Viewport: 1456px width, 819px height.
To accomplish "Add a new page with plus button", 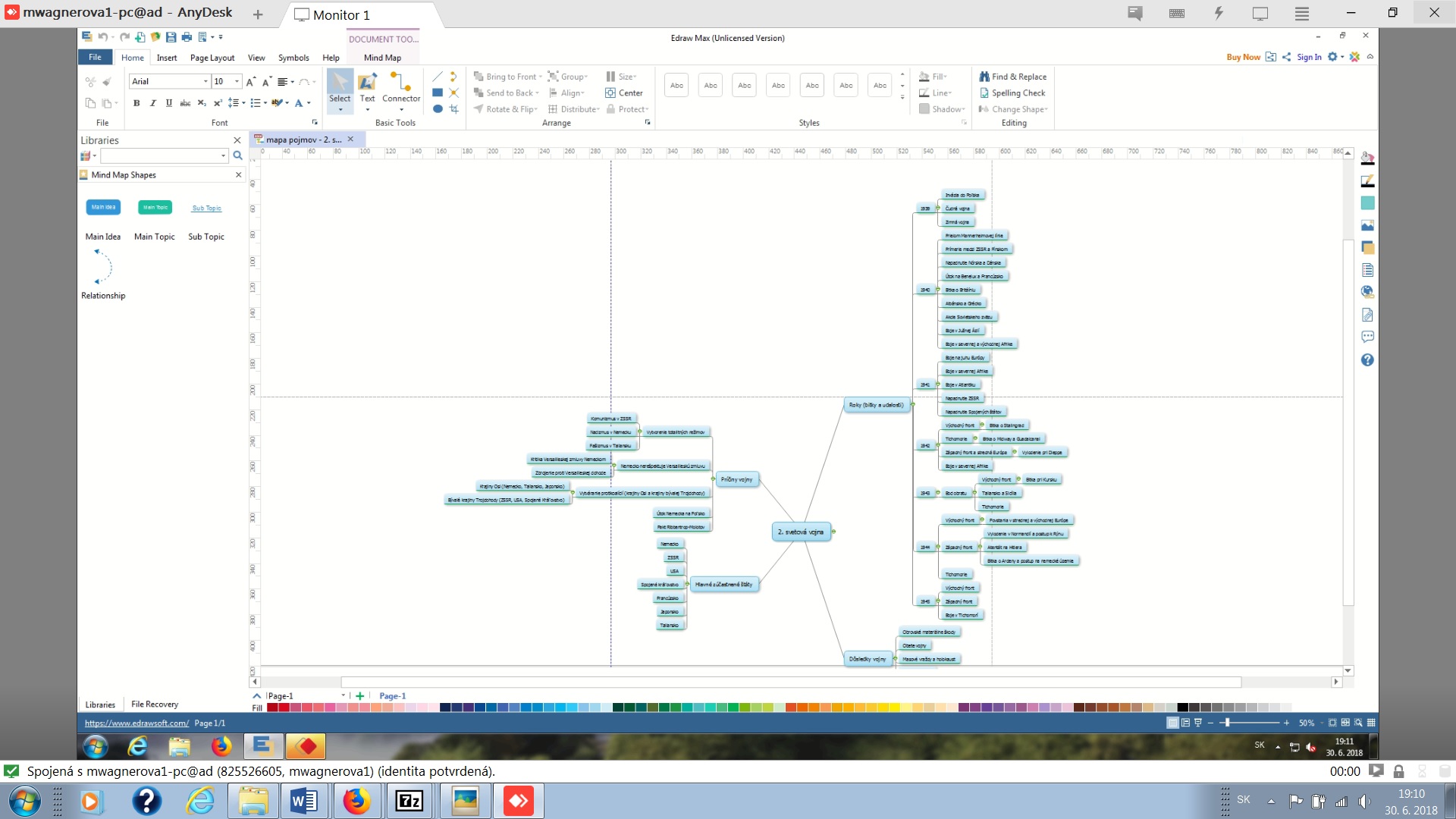I will [360, 695].
